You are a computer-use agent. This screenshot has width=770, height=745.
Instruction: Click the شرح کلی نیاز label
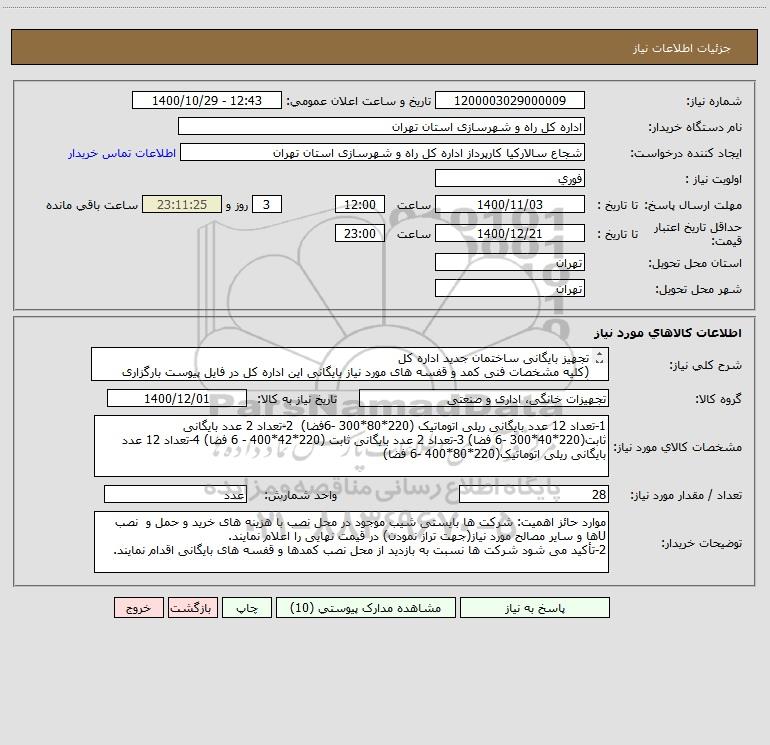tap(706, 365)
